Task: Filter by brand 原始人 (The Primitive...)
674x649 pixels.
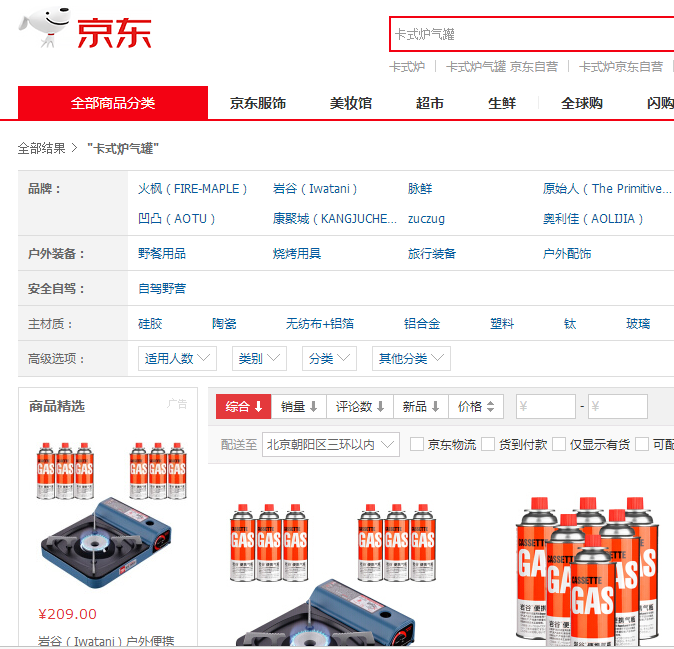Action: tap(607, 189)
